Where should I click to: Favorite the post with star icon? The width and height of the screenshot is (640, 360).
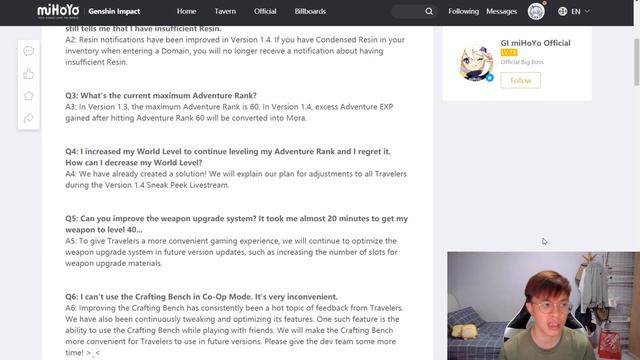[x=29, y=96]
